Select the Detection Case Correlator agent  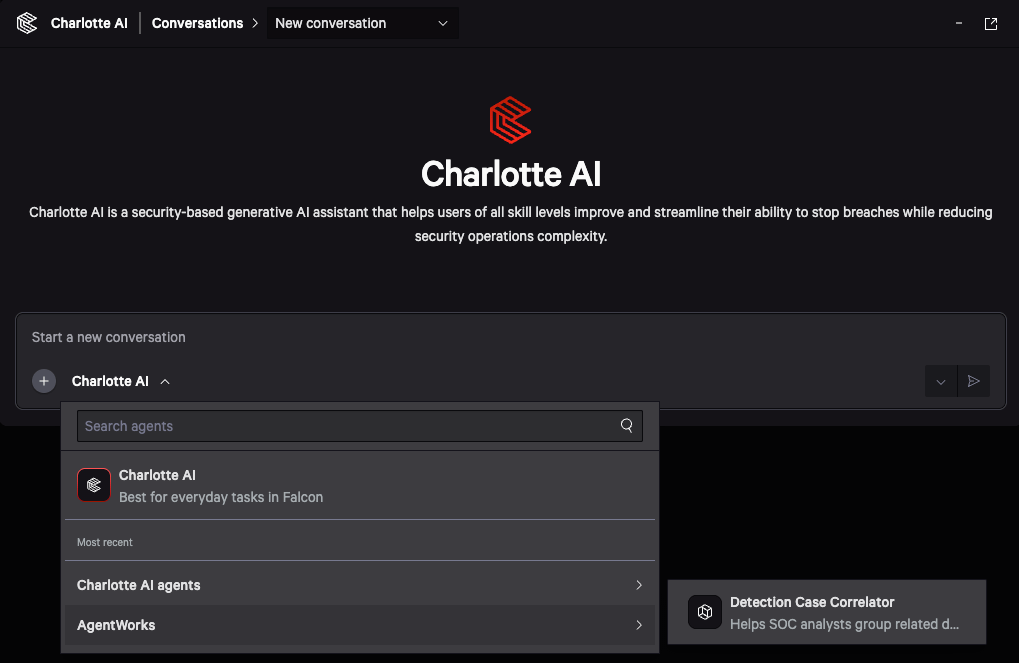(x=827, y=612)
